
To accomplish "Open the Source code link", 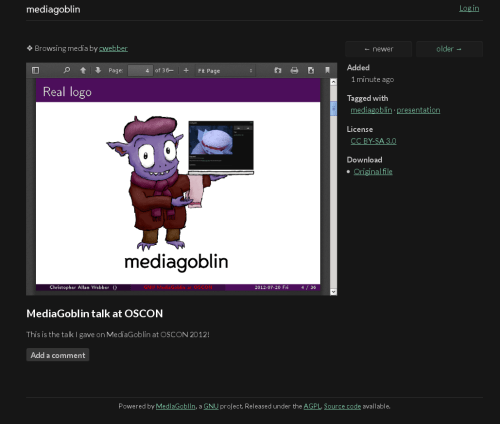I will click(342, 406).
